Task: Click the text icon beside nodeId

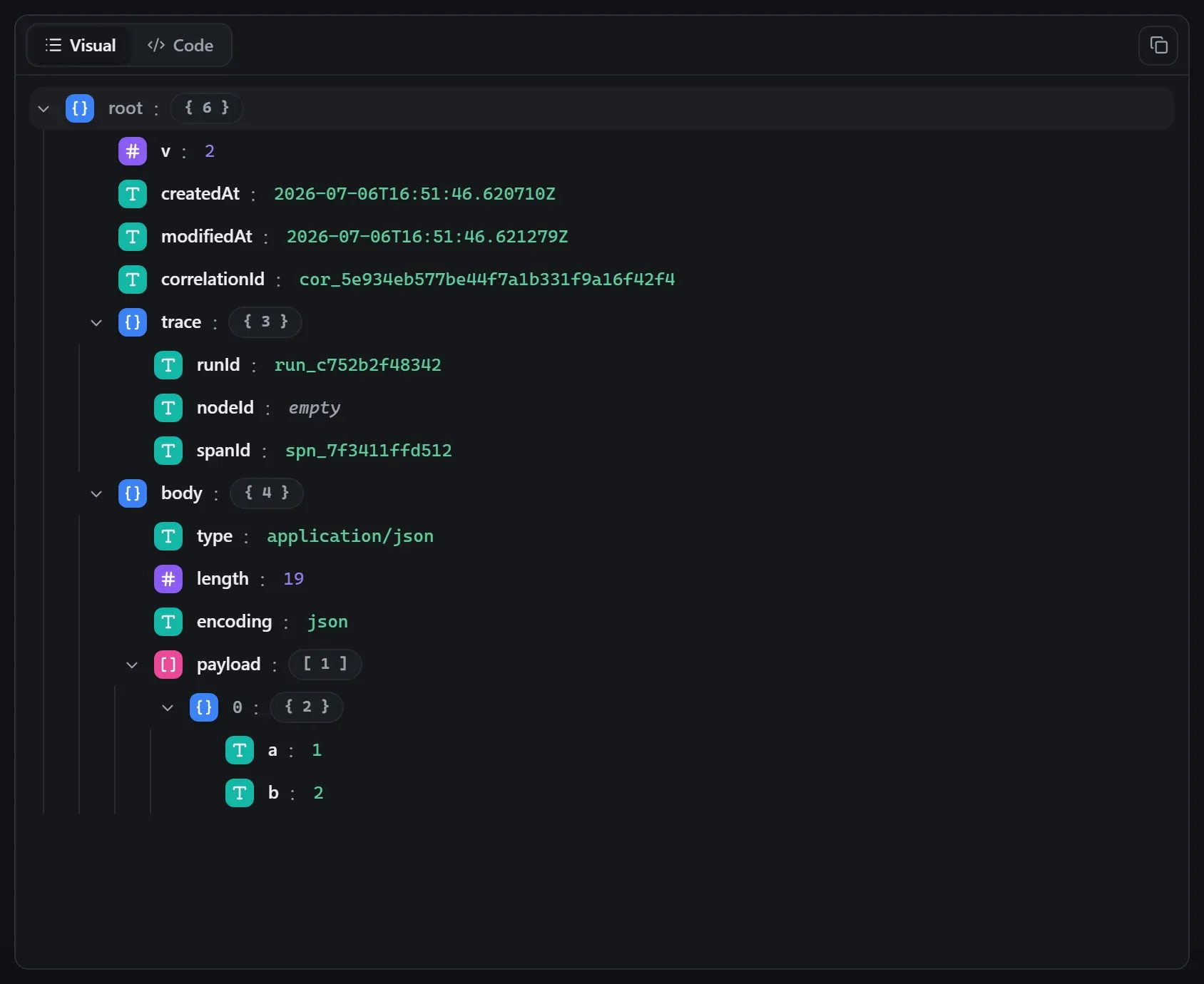Action: click(168, 408)
